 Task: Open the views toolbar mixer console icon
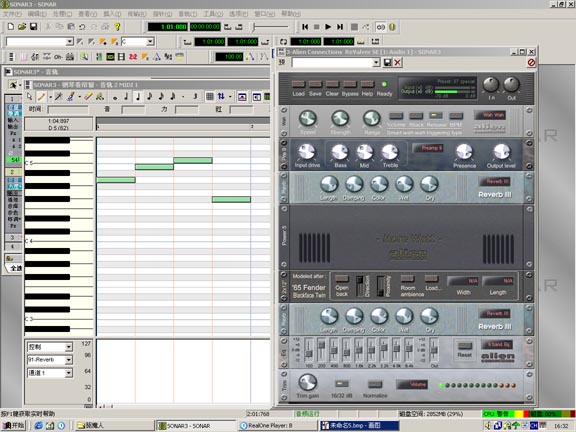(98, 57)
